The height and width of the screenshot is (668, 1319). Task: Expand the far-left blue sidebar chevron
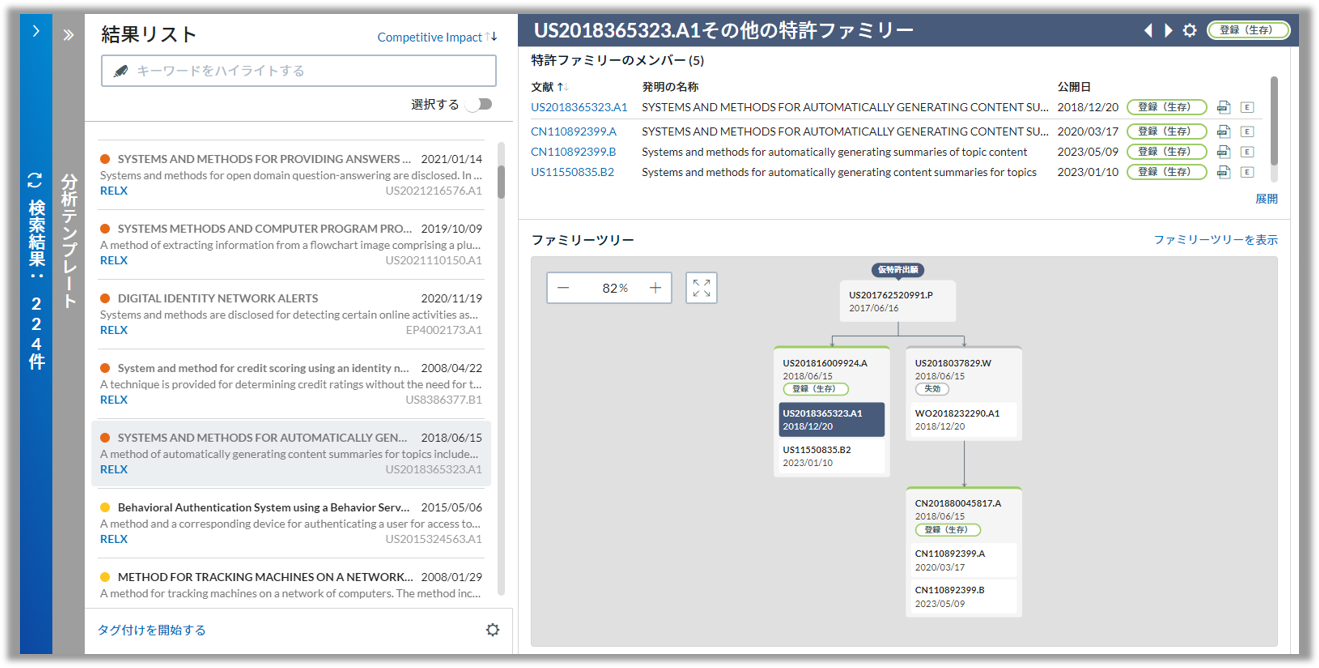coord(36,31)
